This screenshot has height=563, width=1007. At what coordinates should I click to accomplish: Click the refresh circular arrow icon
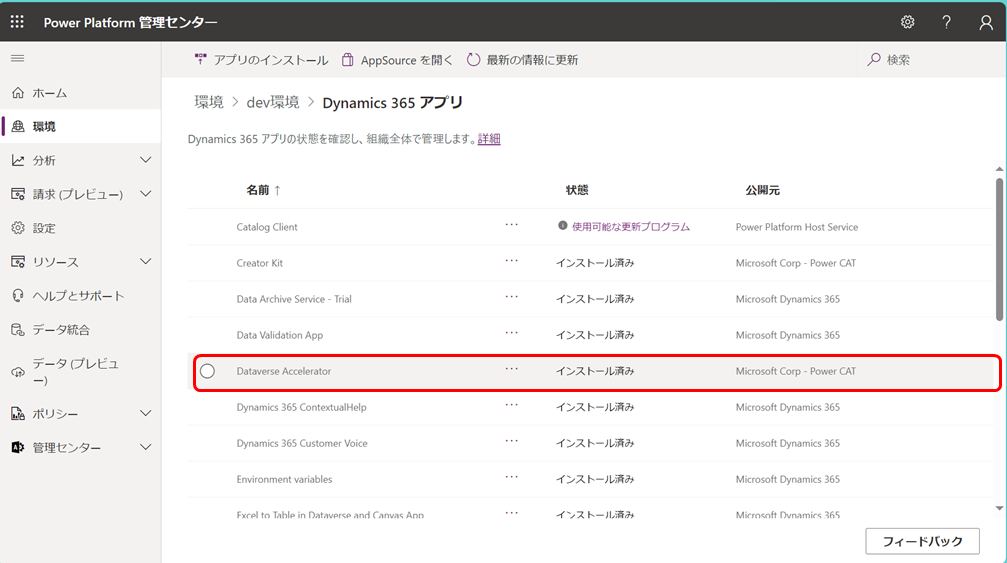[x=473, y=60]
